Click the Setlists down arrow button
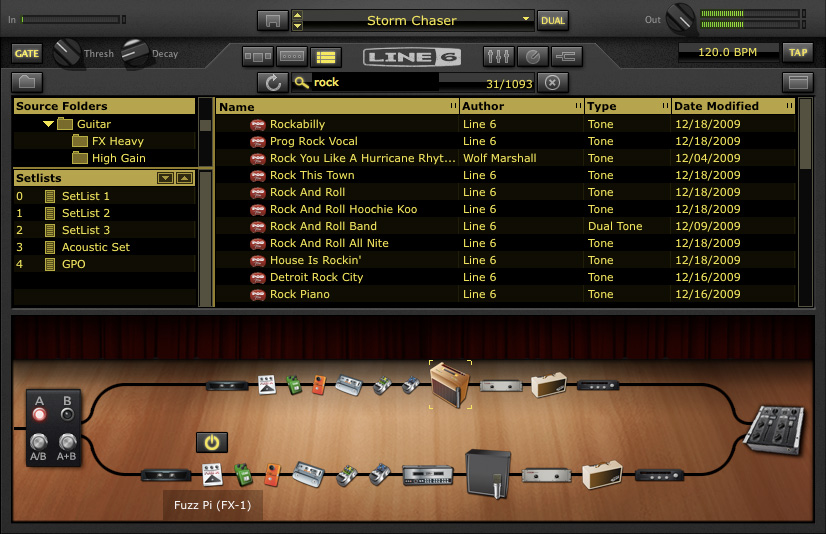Viewport: 826px width, 534px height. point(166,178)
